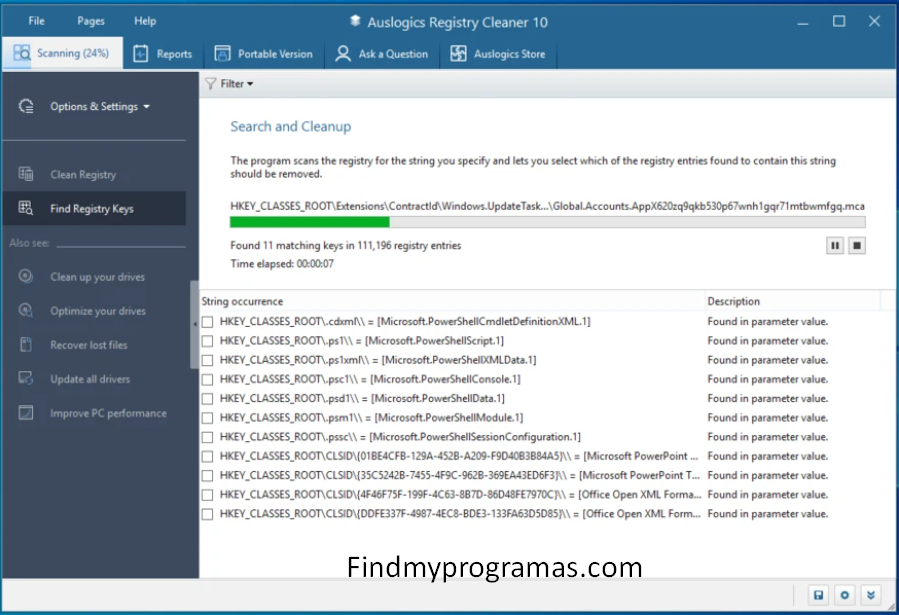This screenshot has height=615, width=899.
Task: Switch to the Reports tab
Action: point(162,53)
